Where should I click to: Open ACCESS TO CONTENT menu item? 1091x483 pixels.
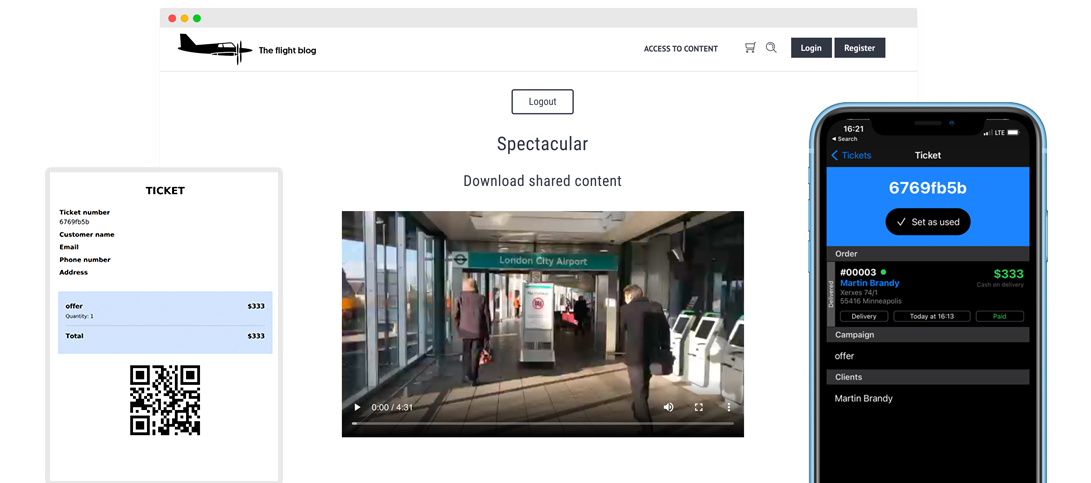pos(680,49)
